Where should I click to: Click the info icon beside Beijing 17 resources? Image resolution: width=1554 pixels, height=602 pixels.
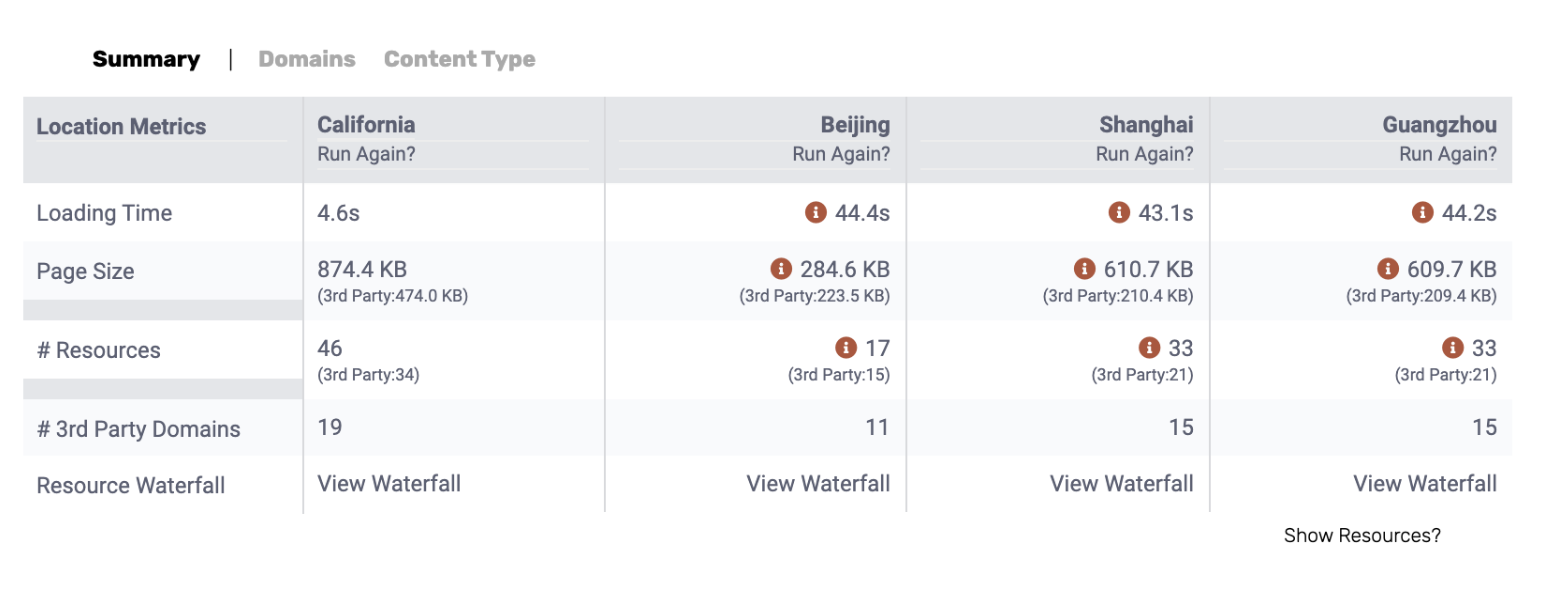[x=846, y=347]
